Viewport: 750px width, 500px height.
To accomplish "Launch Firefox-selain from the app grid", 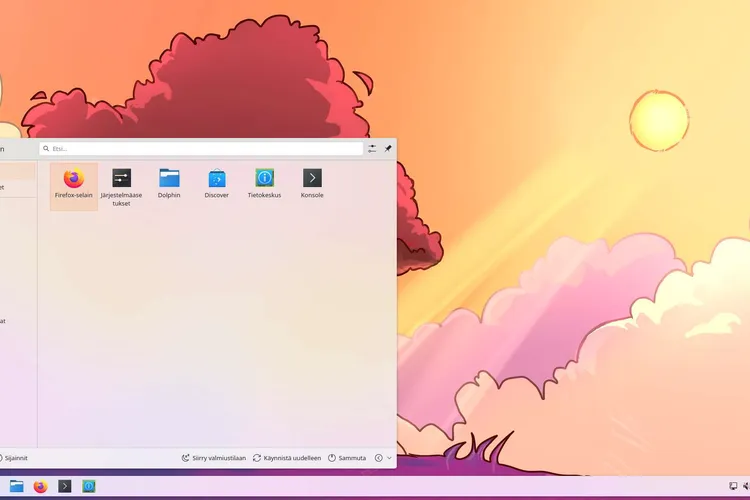I will click(74, 184).
